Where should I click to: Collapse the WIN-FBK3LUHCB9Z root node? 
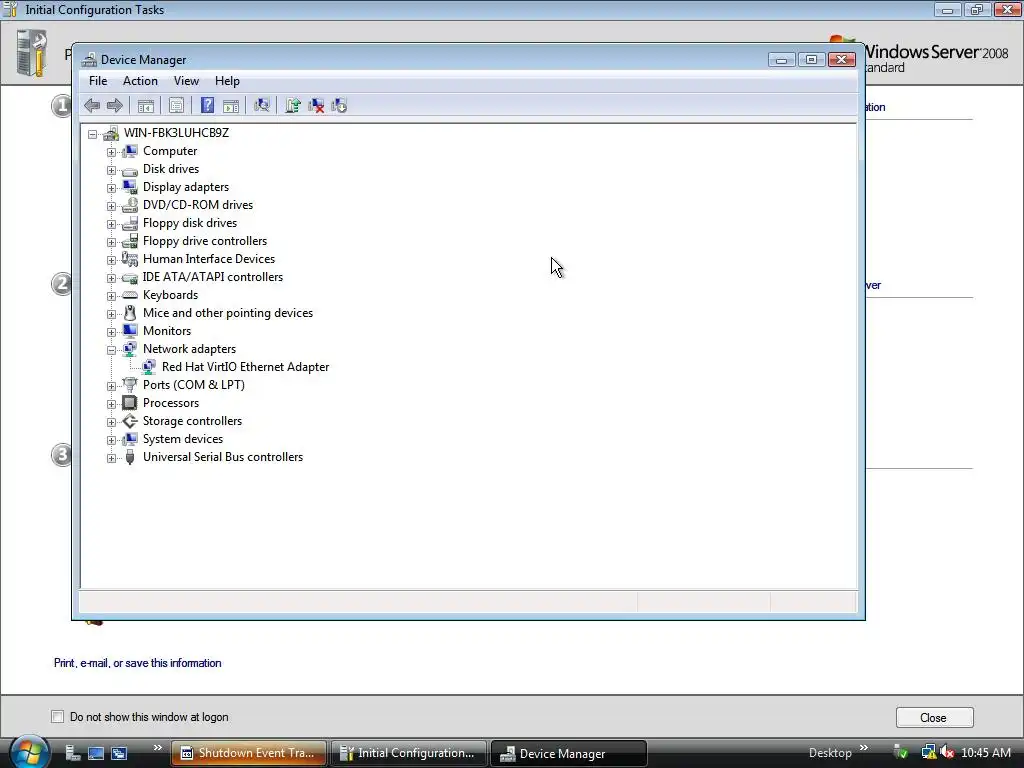click(93, 134)
